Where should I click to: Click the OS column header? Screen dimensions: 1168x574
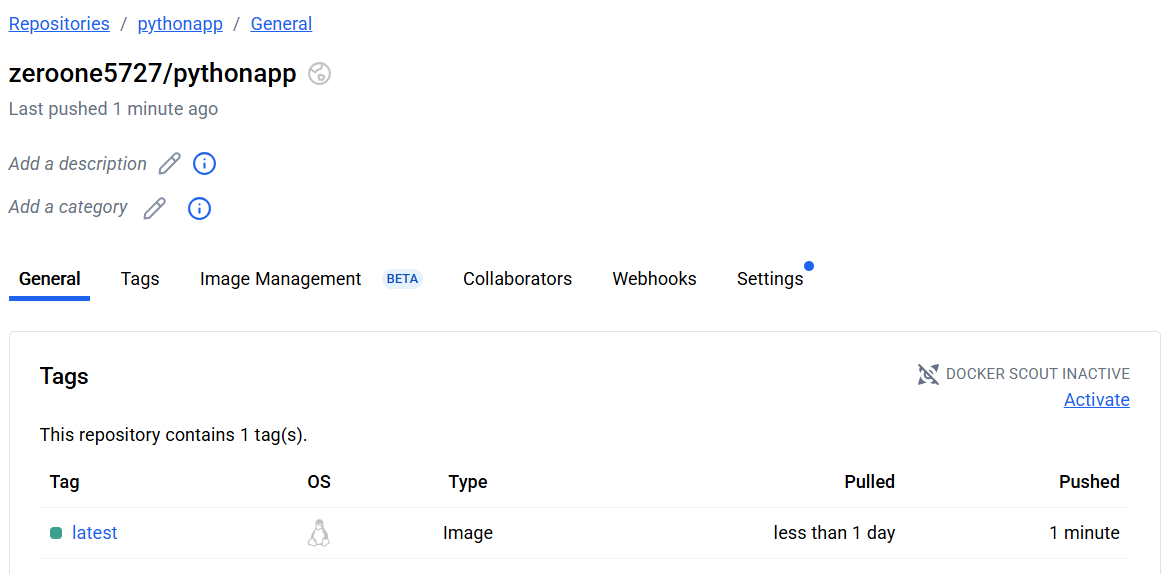pos(319,482)
